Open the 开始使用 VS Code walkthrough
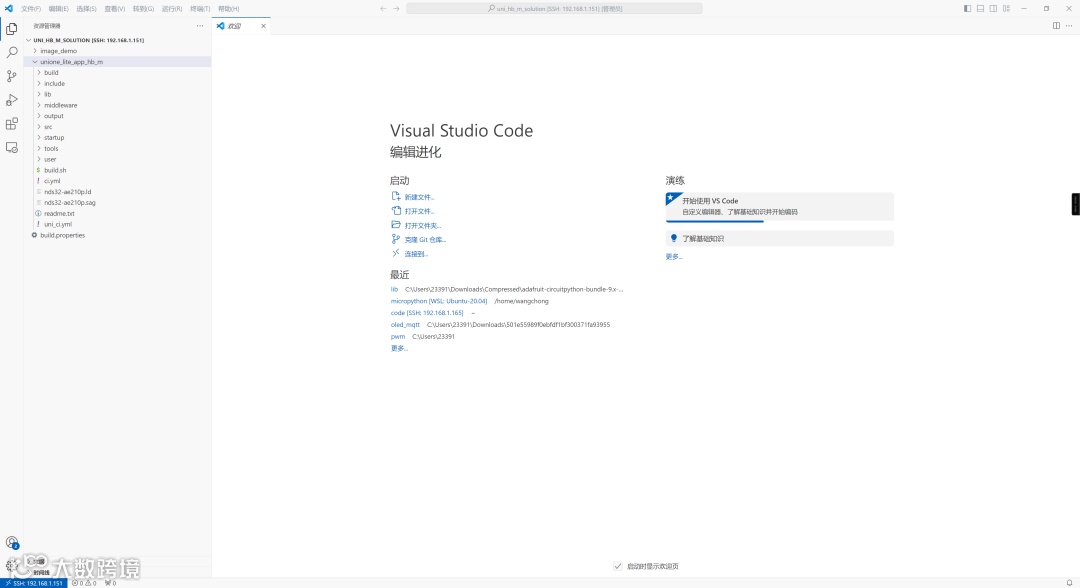Image resolution: width=1080 pixels, height=588 pixels. [x=779, y=207]
